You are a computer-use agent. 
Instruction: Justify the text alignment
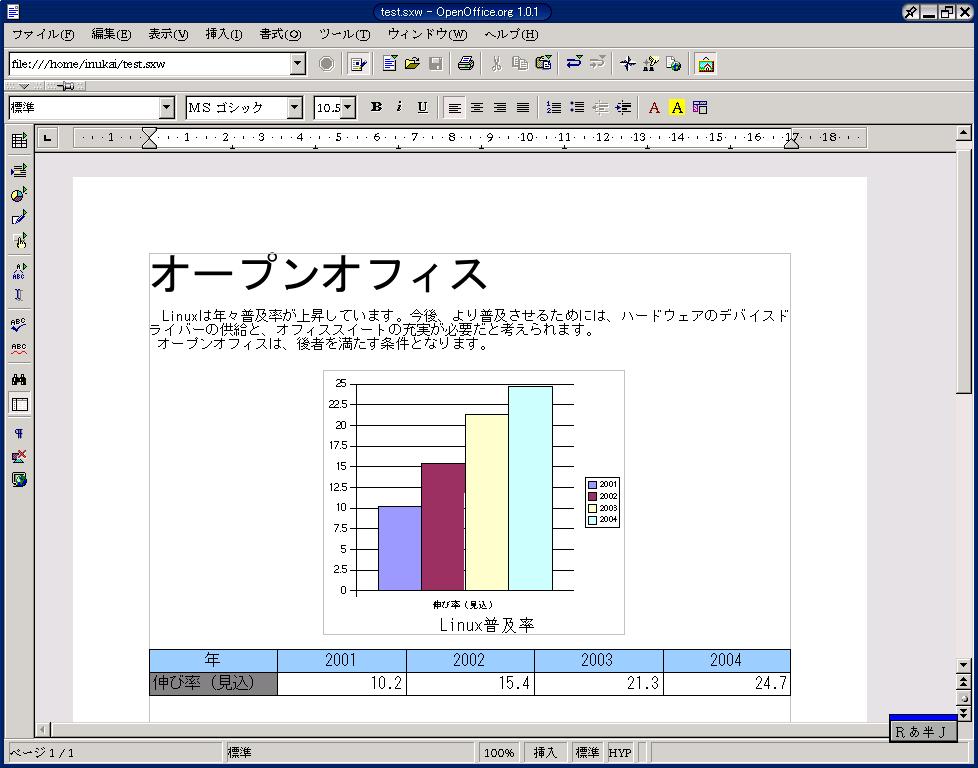523,107
